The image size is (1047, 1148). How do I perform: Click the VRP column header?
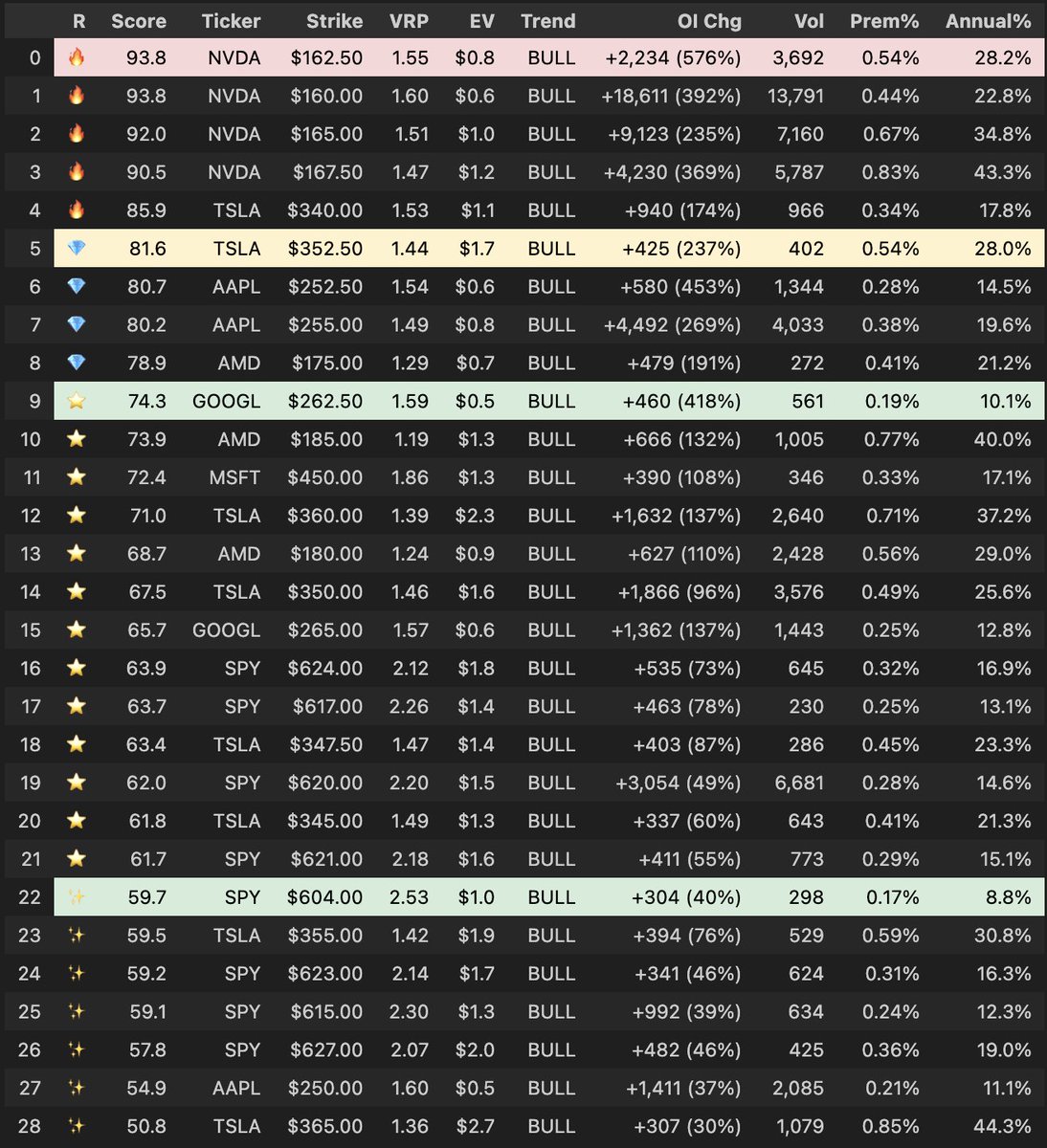click(x=410, y=21)
